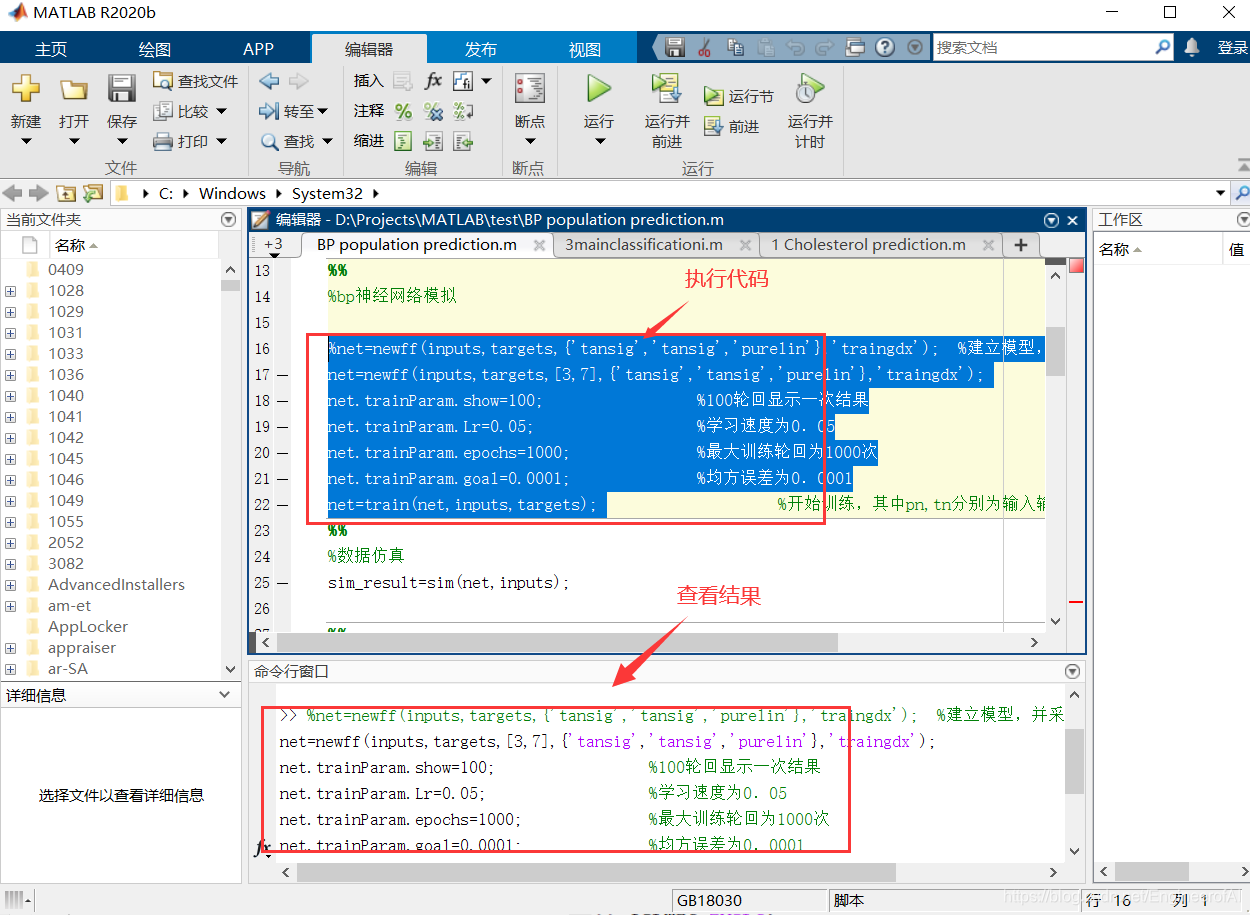This screenshot has width=1250, height=915.
Task: Click the insert function fx icon
Action: 433,81
